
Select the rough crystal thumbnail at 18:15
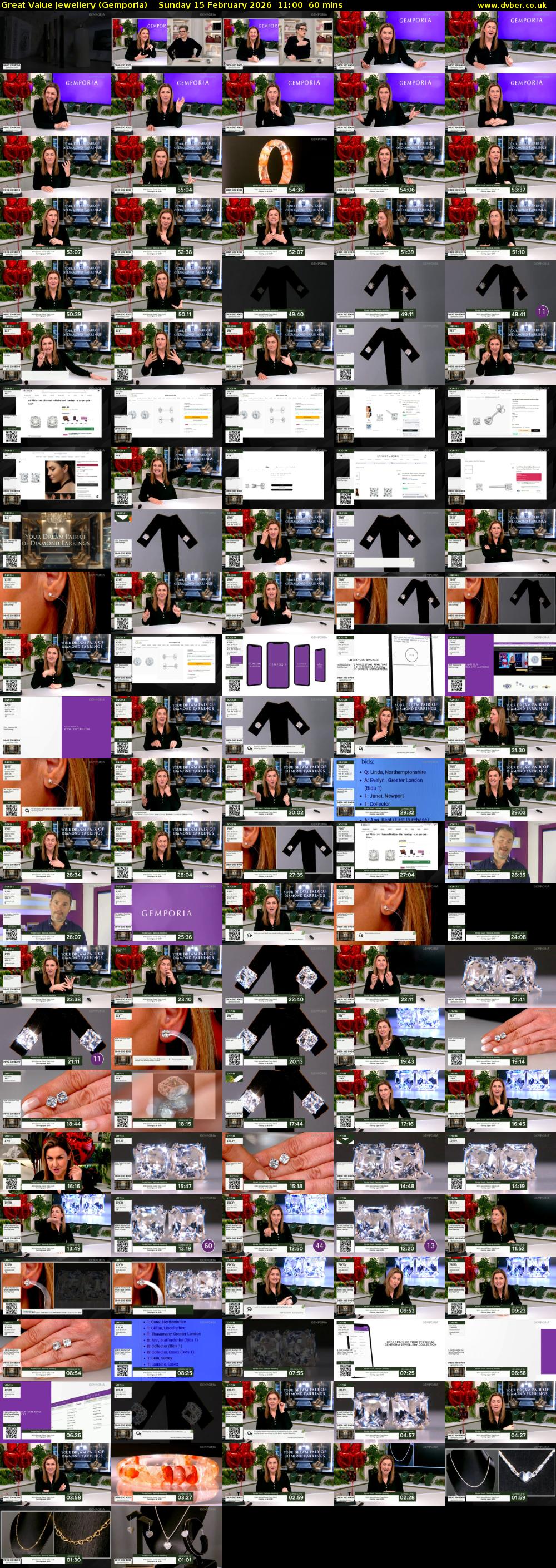[166, 1099]
